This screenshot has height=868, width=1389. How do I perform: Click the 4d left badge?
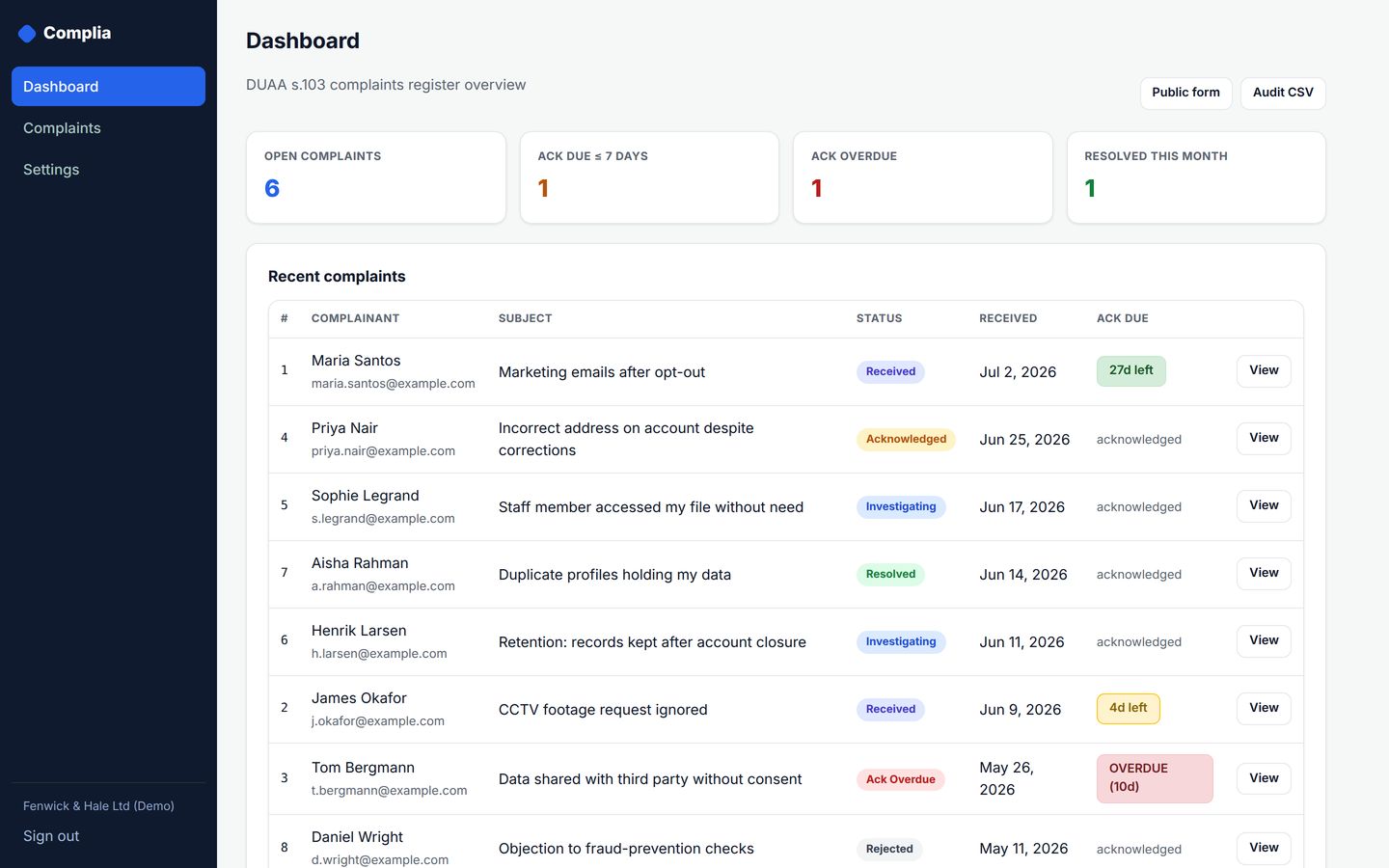[x=1128, y=709]
